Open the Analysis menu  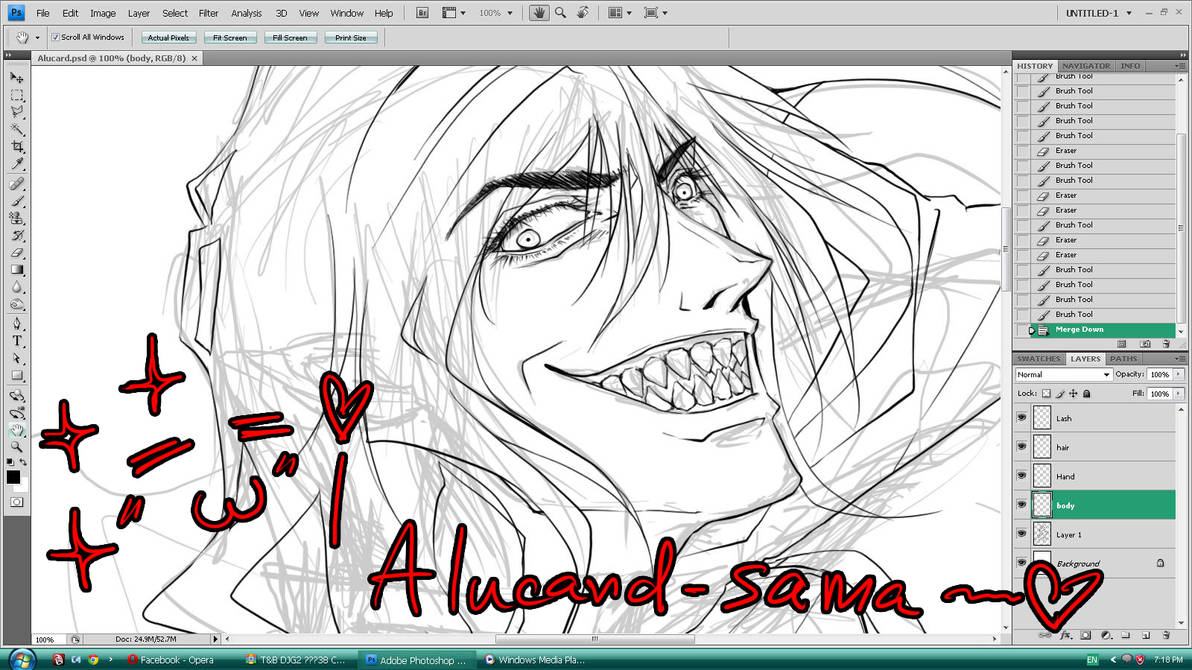click(246, 13)
